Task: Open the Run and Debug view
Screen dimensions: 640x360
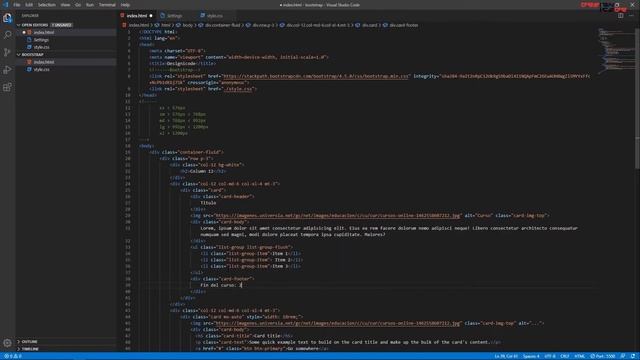Action: pyautogui.click(x=7, y=70)
